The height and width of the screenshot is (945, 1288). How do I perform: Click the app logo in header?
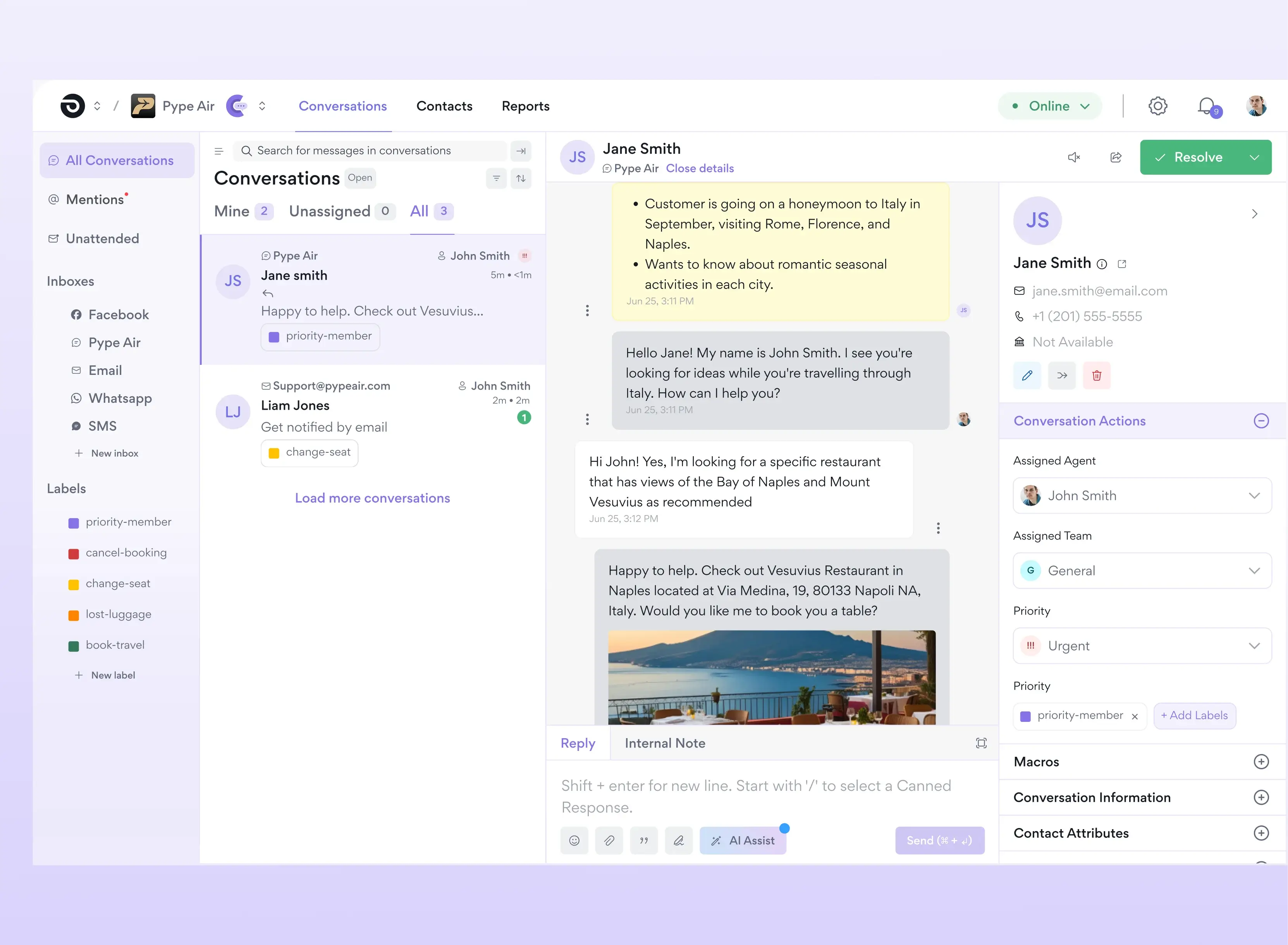coord(73,106)
